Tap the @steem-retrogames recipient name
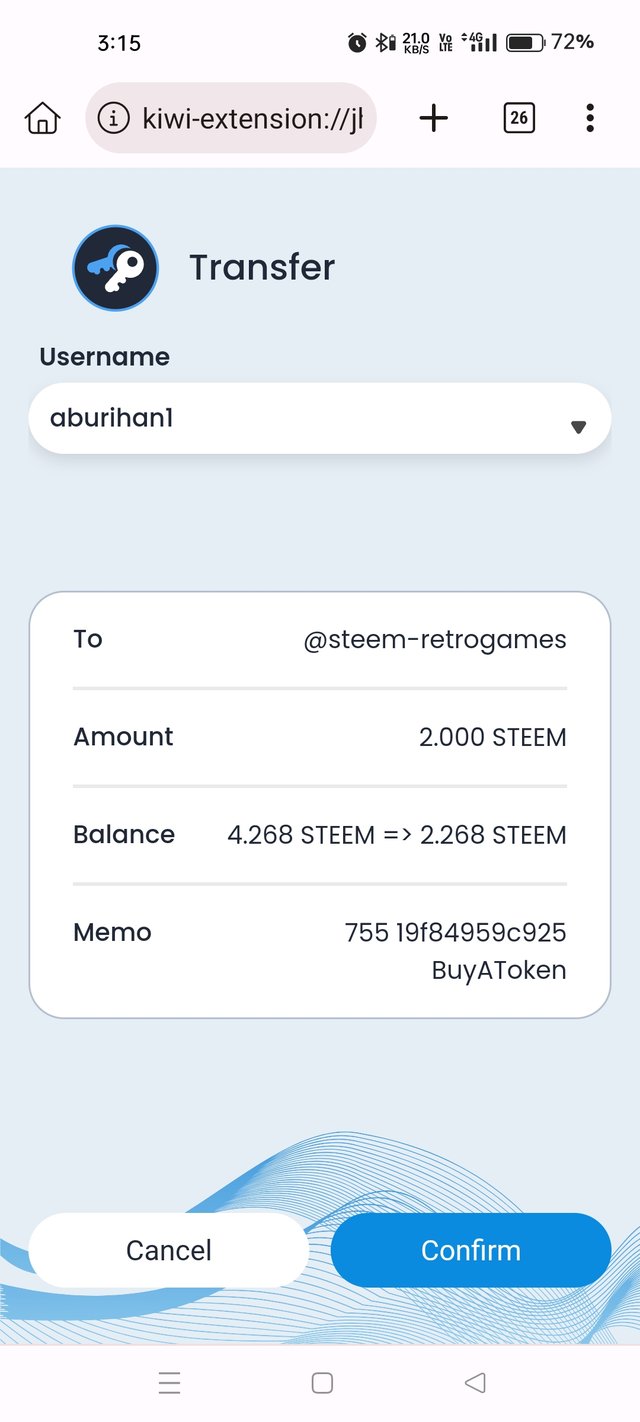Image resolution: width=640 pixels, height=1422 pixels. 434,639
